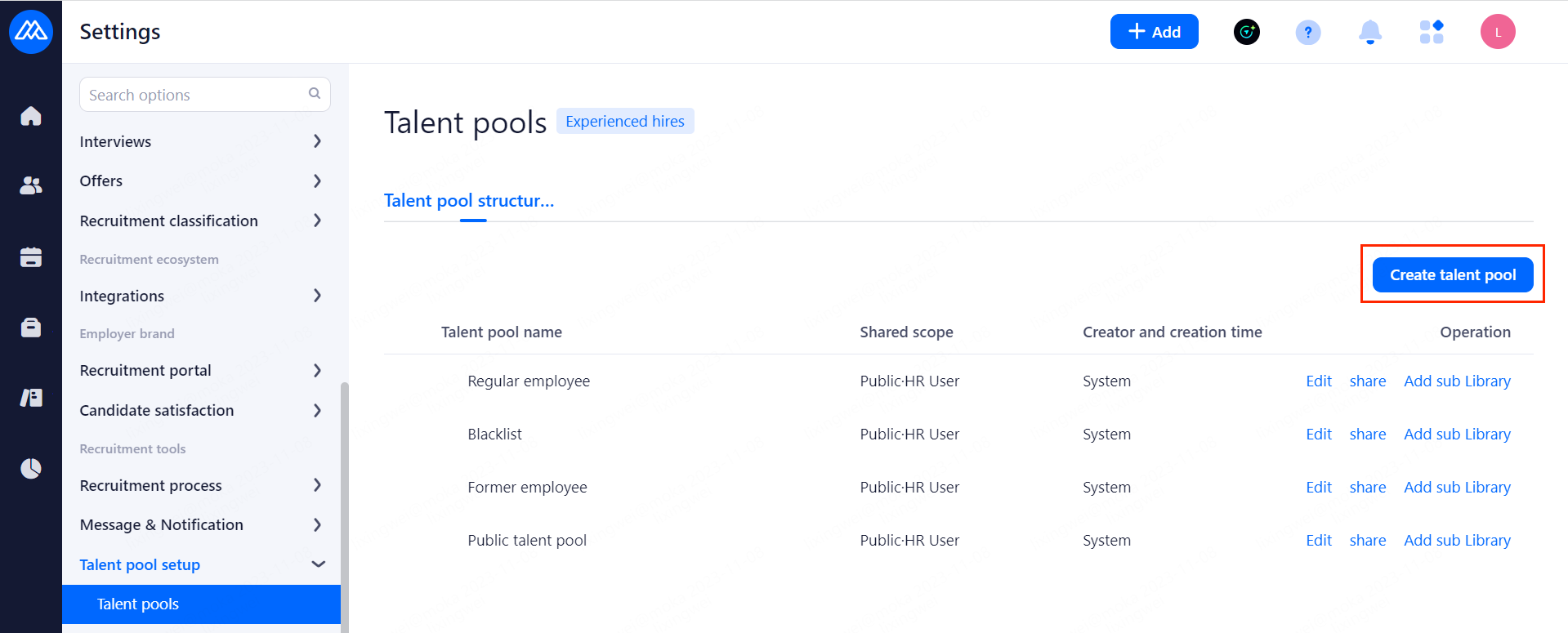Collapse the Talent pool setup section
This screenshot has width=1568, height=633.
[318, 564]
